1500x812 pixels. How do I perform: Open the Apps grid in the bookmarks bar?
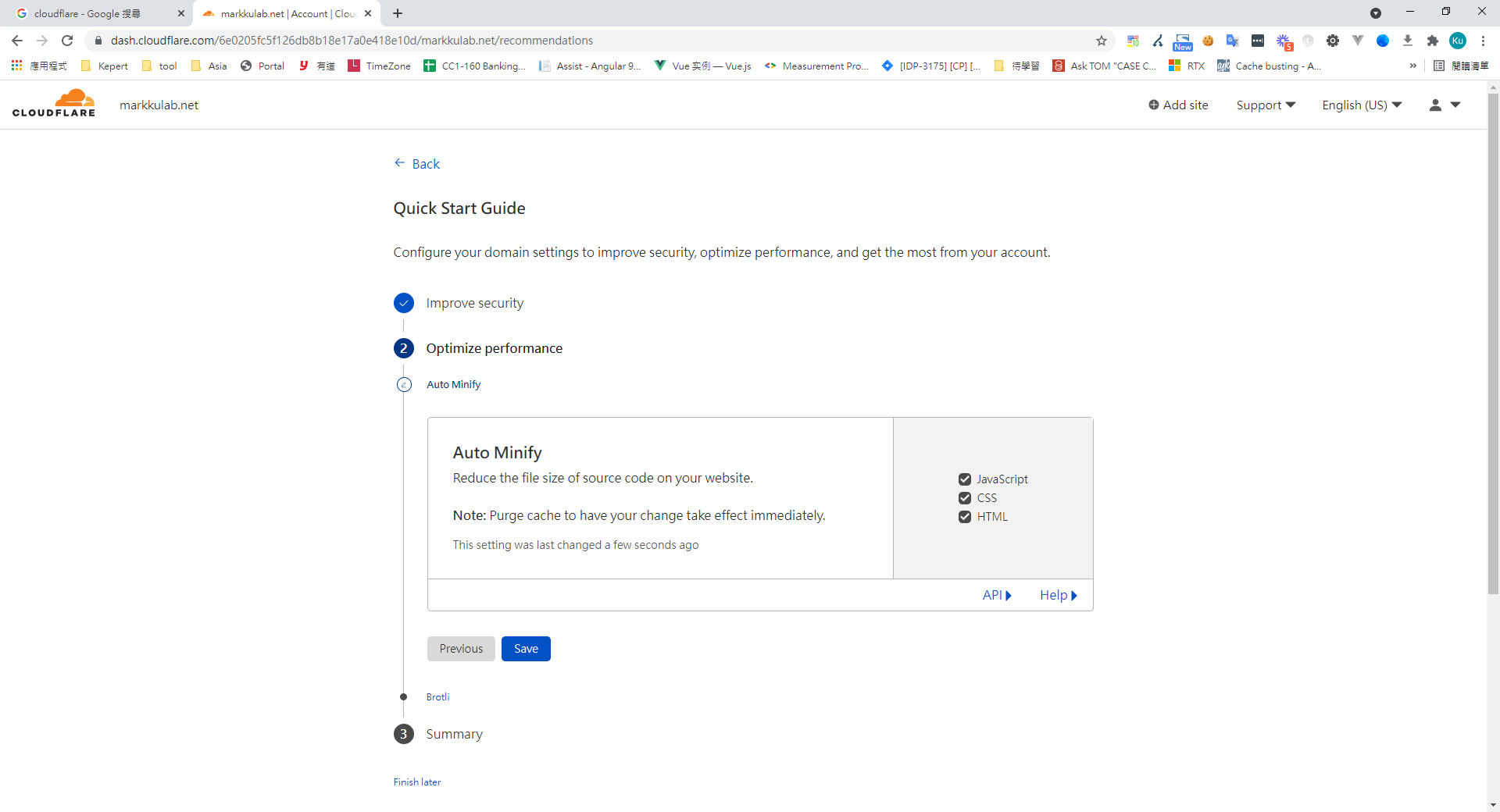coord(16,66)
